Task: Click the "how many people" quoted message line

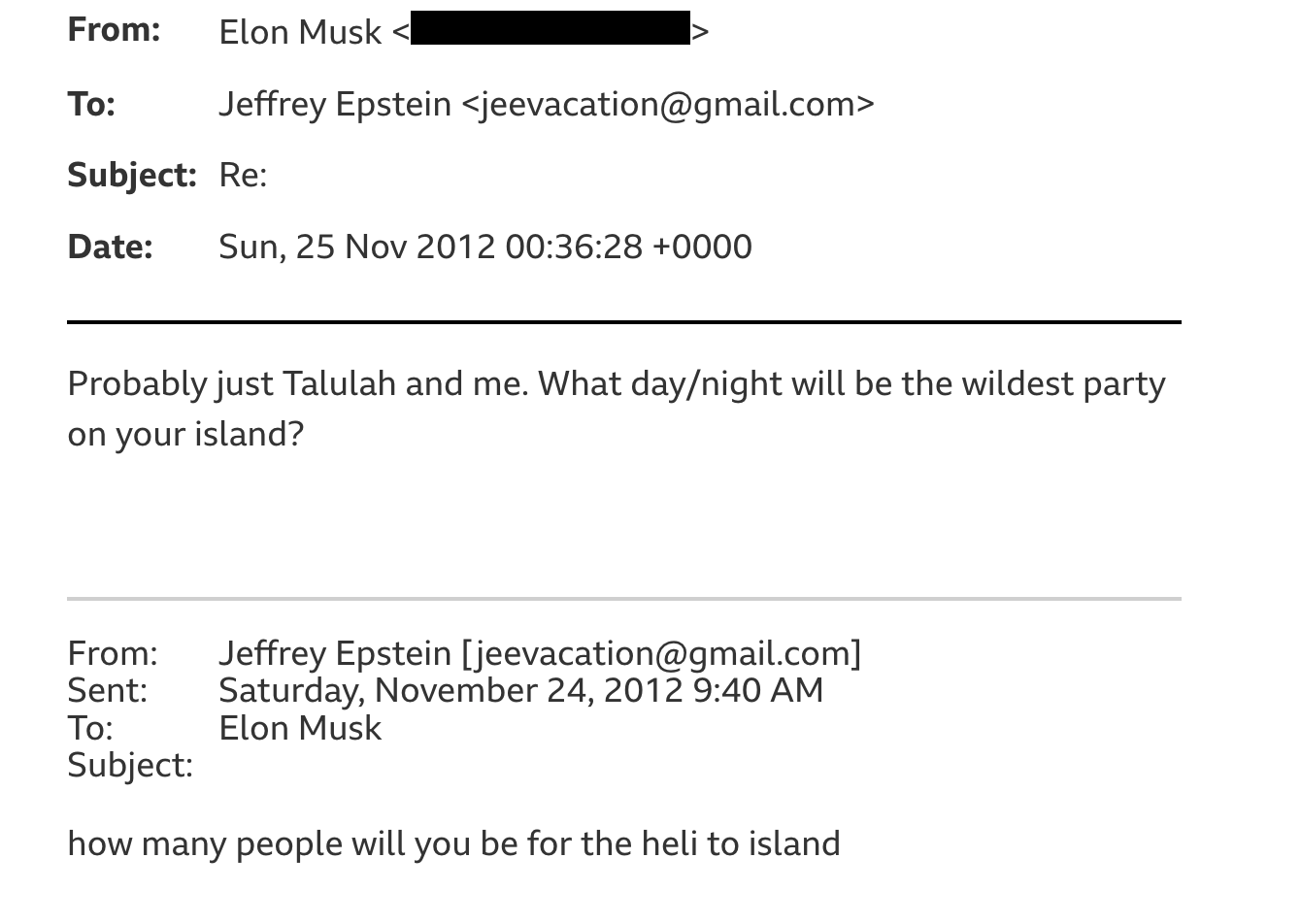Action: (453, 843)
